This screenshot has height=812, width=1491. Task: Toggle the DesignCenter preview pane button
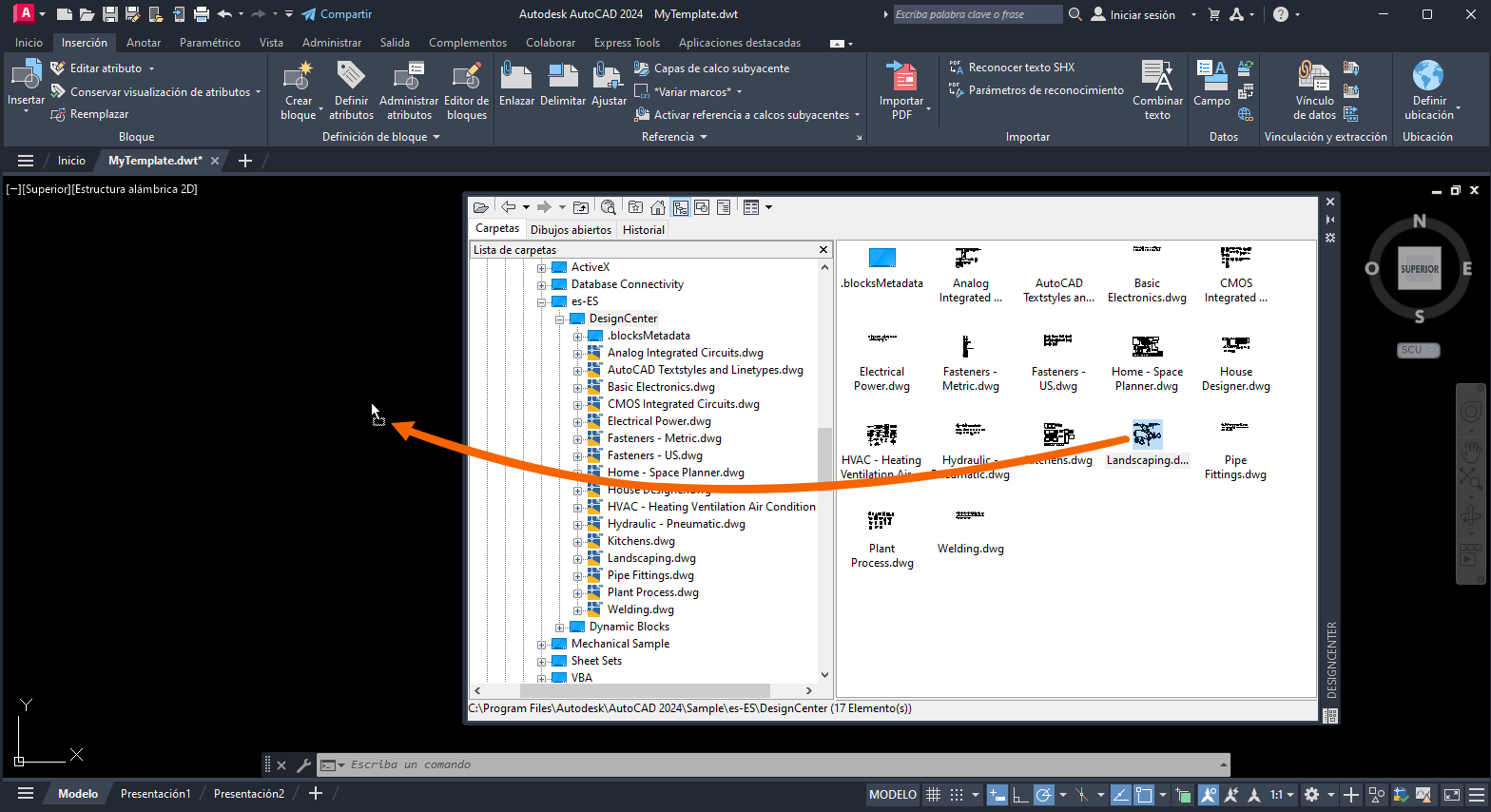(702, 207)
